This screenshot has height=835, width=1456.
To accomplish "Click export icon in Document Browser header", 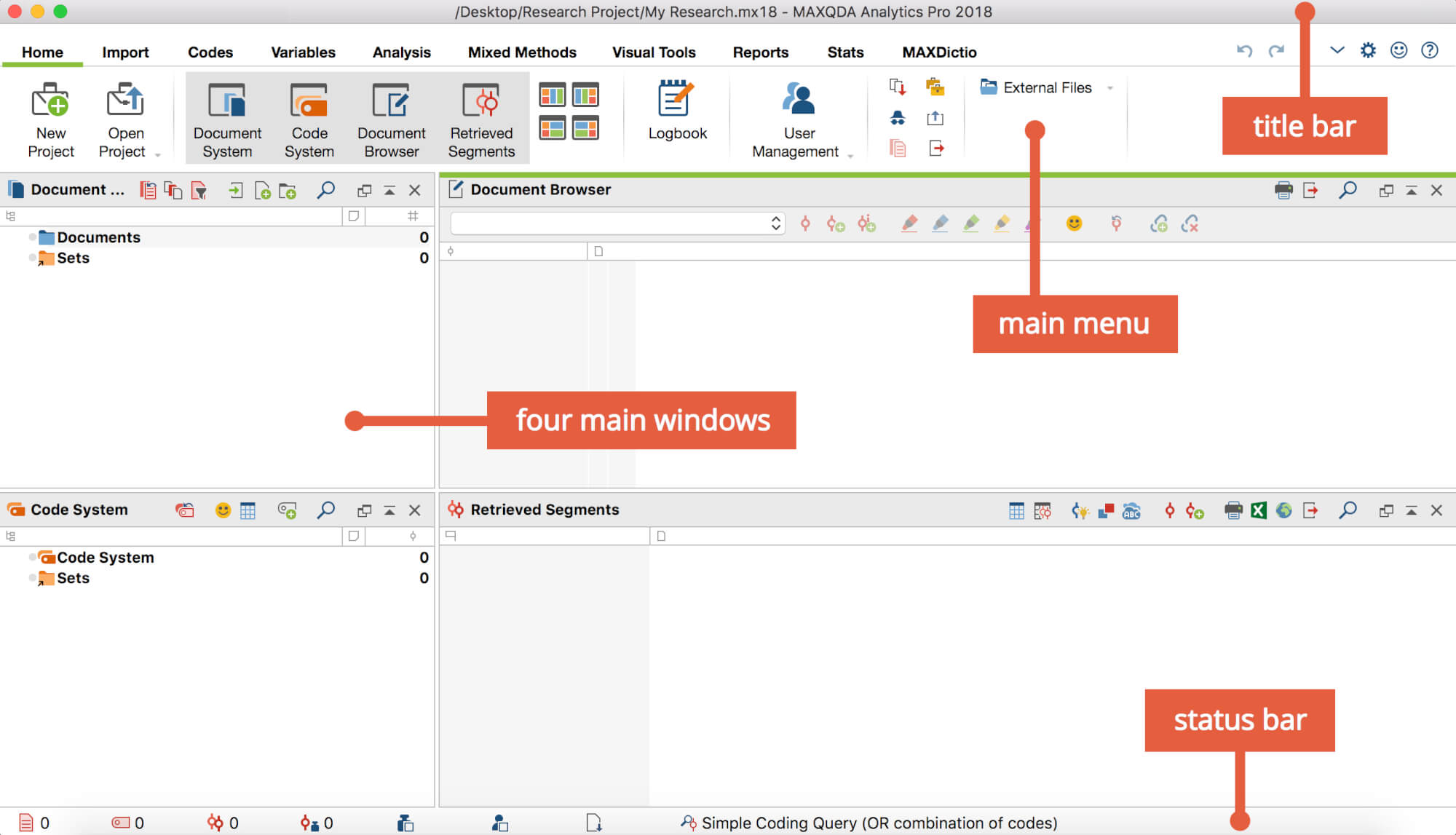I will click(x=1310, y=190).
